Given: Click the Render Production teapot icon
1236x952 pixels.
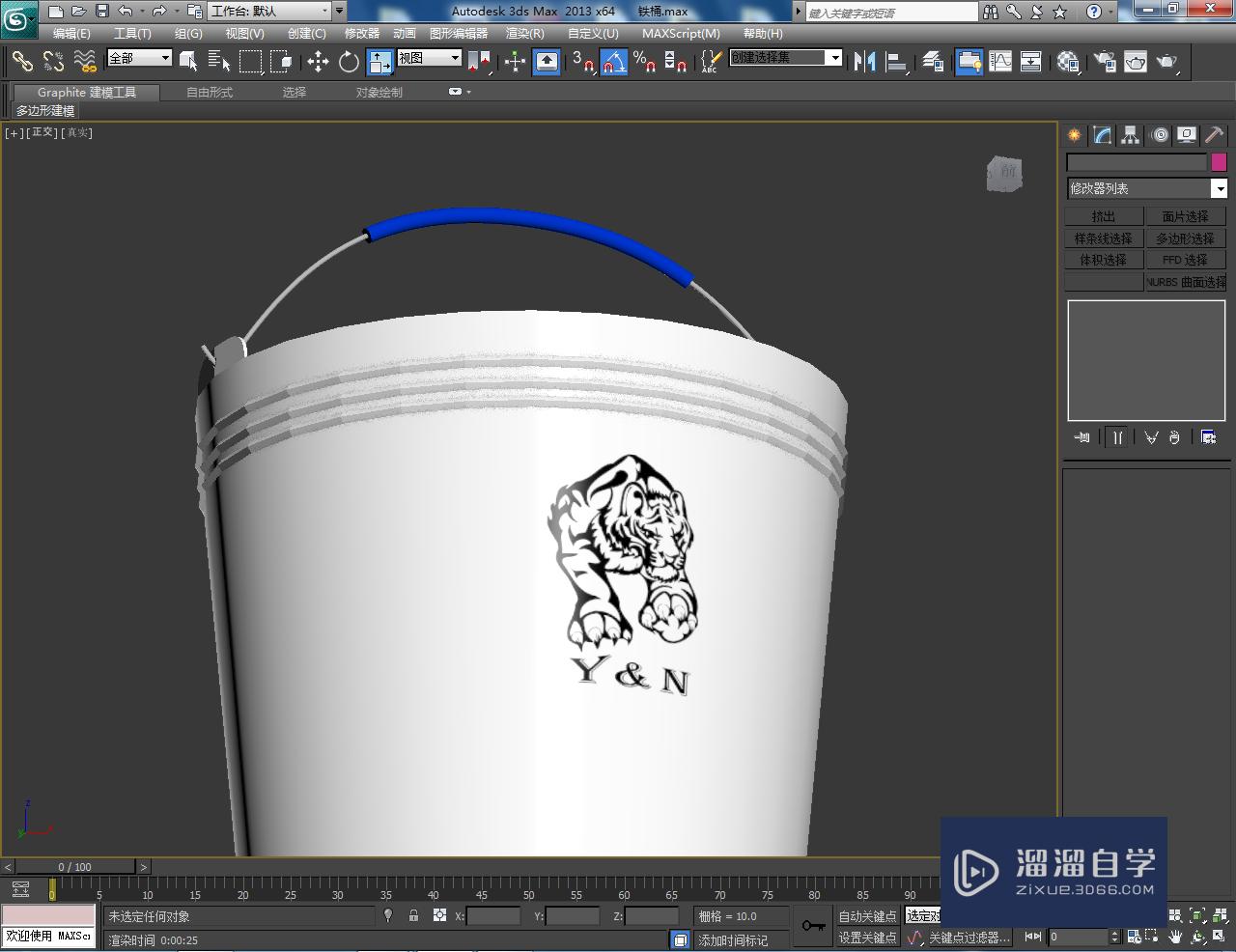Looking at the screenshot, I should click(x=1167, y=62).
